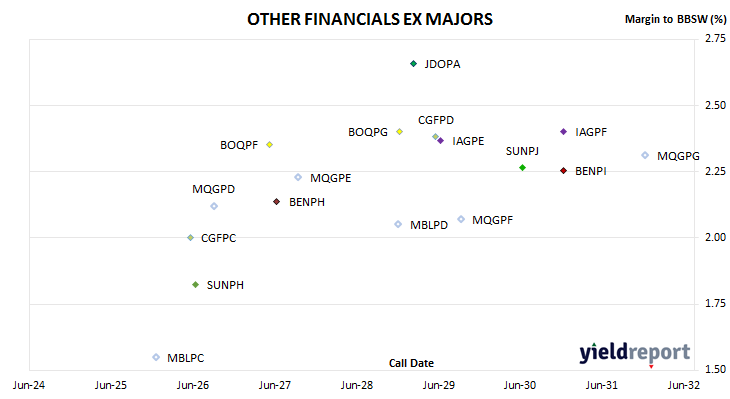The image size is (730, 399).
Task: Click the CGFPC data label
Action: 218,238
